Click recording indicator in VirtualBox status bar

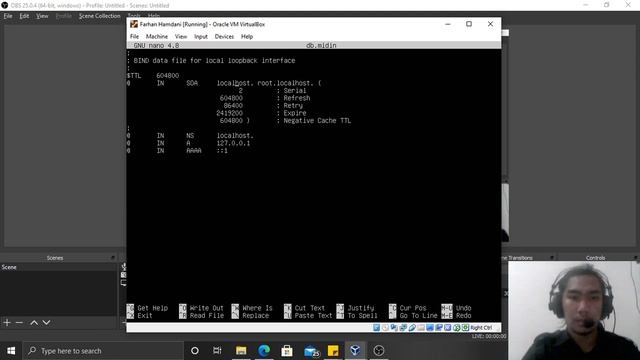click(439, 327)
